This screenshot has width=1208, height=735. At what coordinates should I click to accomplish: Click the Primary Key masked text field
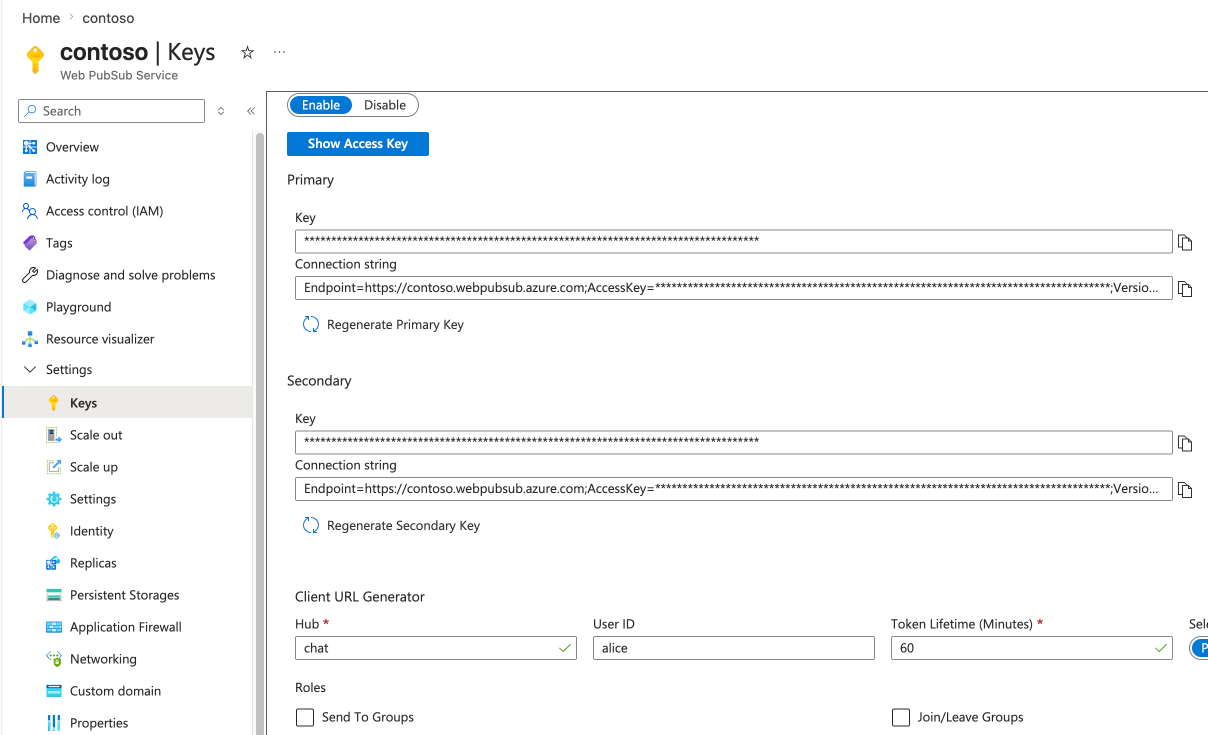tap(734, 241)
